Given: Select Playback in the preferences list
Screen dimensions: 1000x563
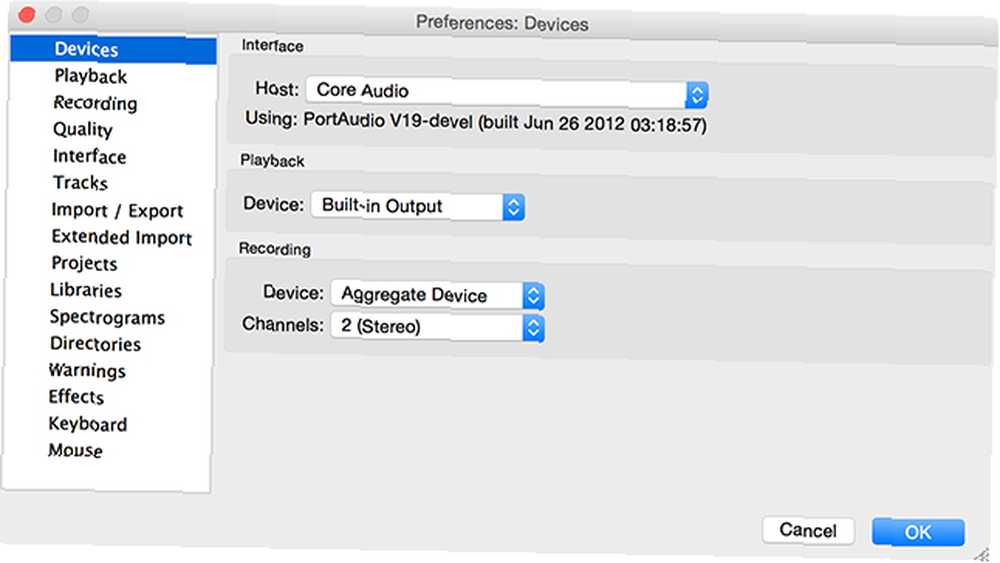Looking at the screenshot, I should pyautogui.click(x=91, y=77).
